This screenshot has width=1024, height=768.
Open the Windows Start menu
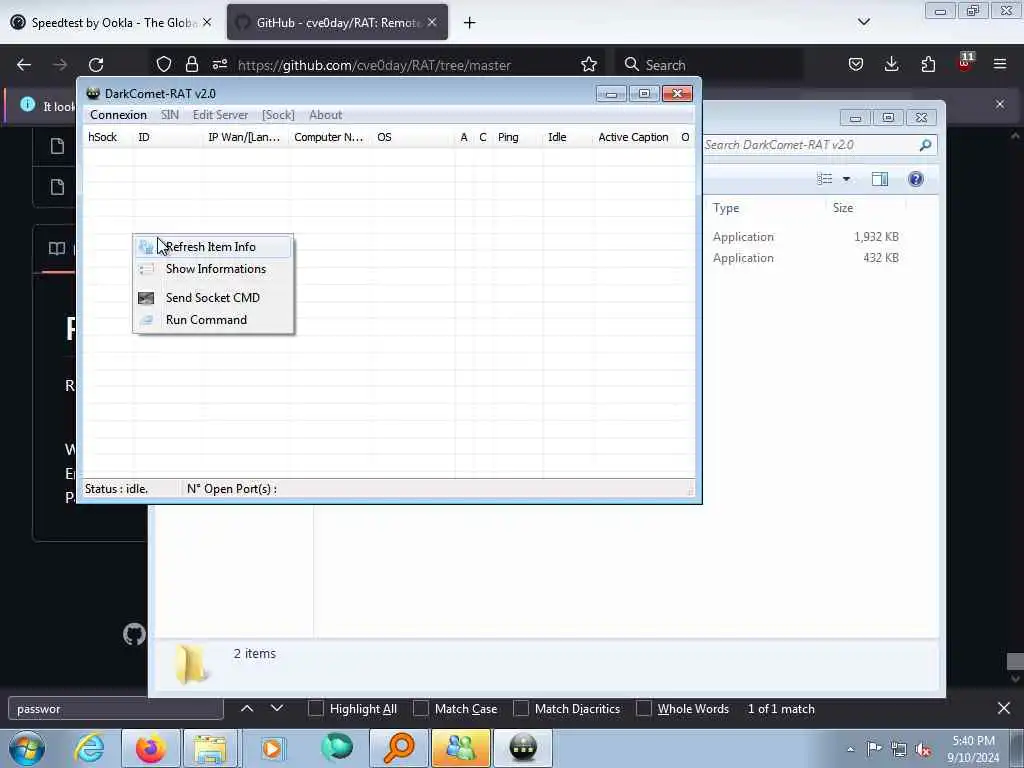27,748
